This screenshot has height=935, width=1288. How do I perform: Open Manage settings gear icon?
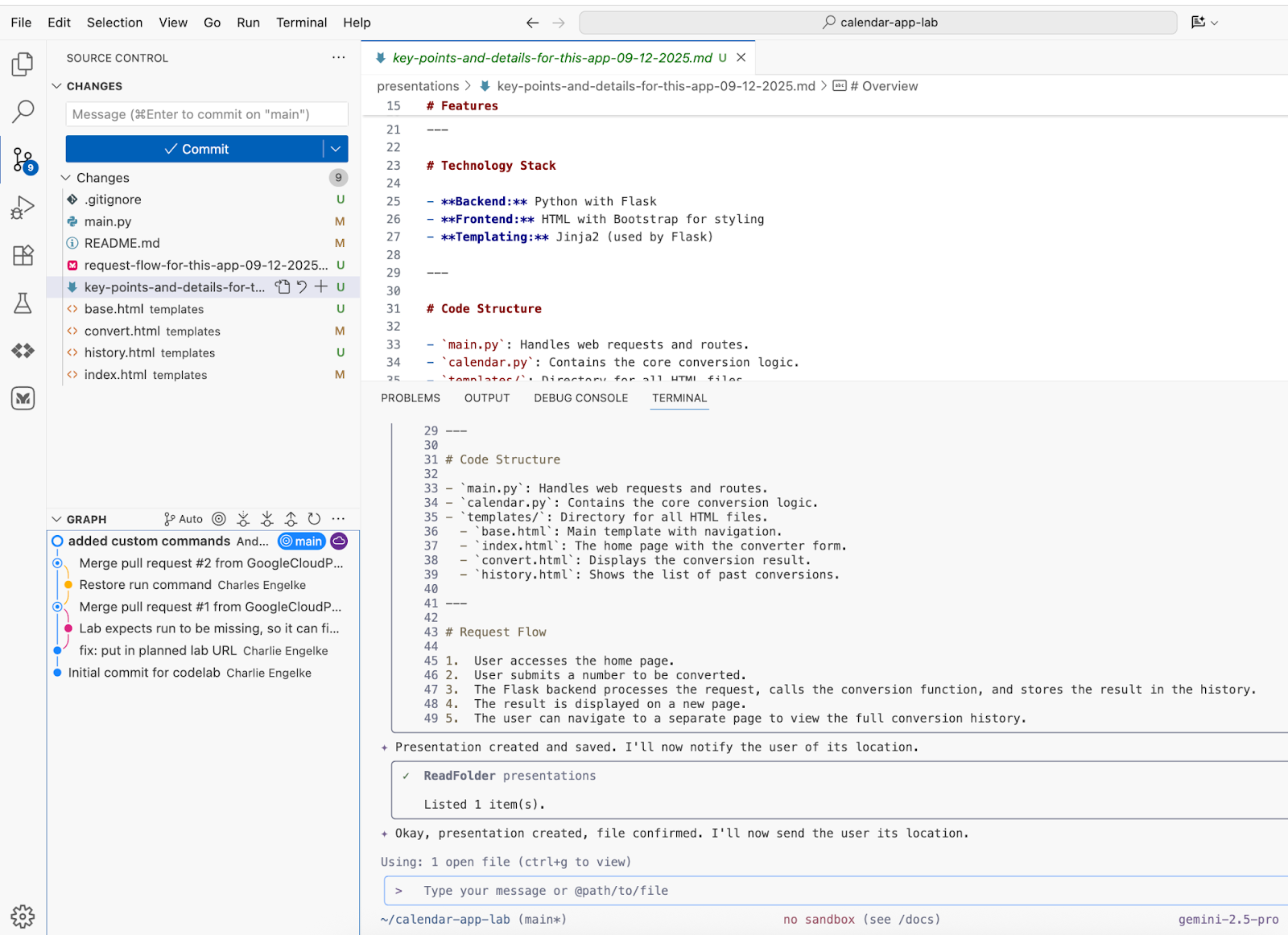(x=23, y=916)
